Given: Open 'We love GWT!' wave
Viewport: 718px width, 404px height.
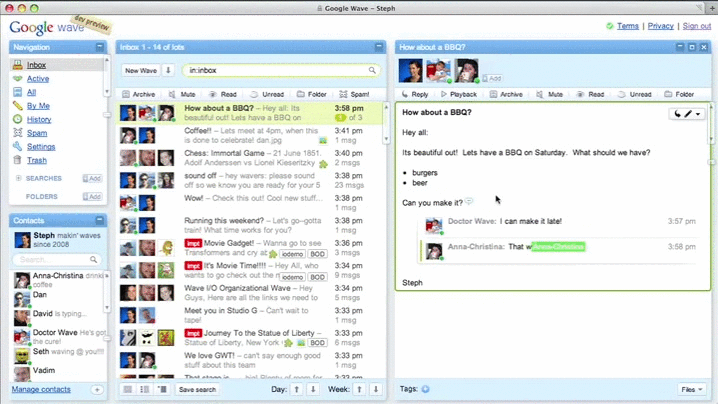Looking at the screenshot, I should pos(251,360).
